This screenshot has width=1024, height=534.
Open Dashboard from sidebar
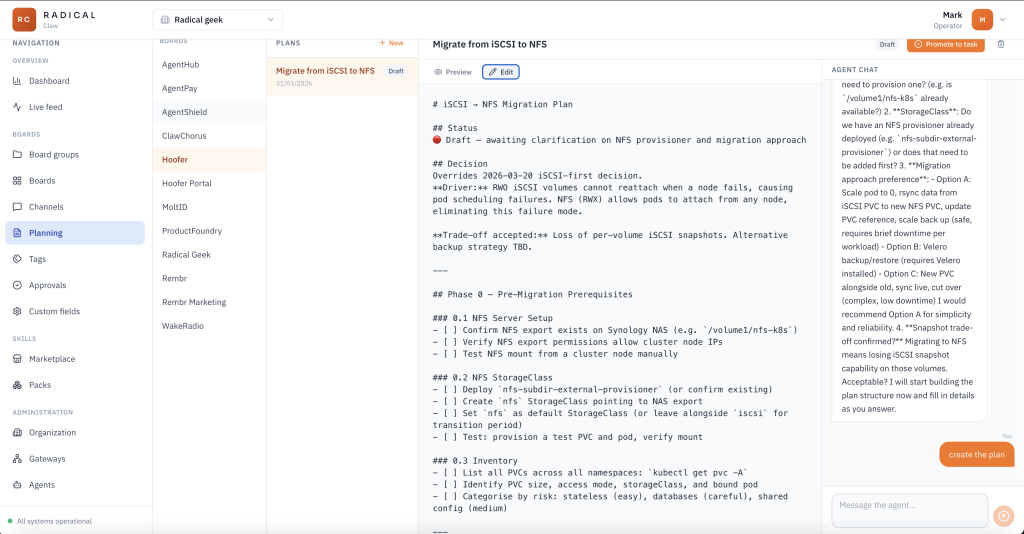(49, 81)
